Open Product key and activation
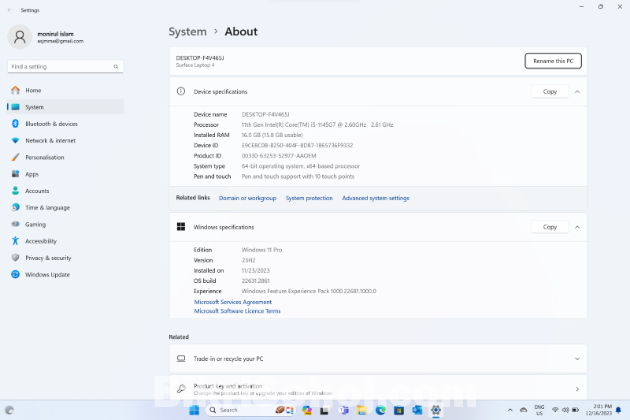 pyautogui.click(x=378, y=389)
